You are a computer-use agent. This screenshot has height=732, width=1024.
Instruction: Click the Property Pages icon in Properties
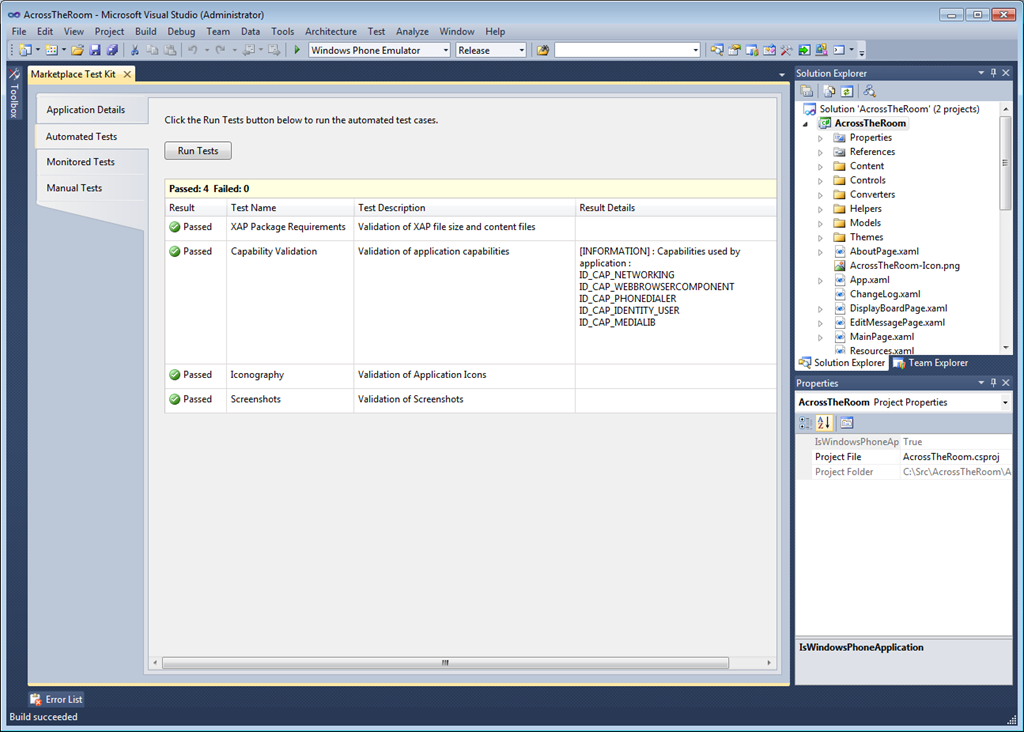[846, 423]
